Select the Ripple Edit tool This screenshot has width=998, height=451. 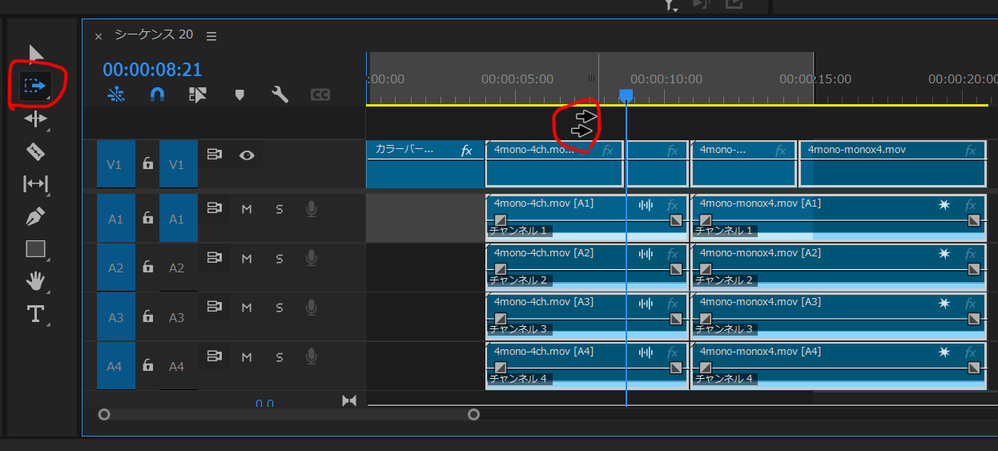35,119
